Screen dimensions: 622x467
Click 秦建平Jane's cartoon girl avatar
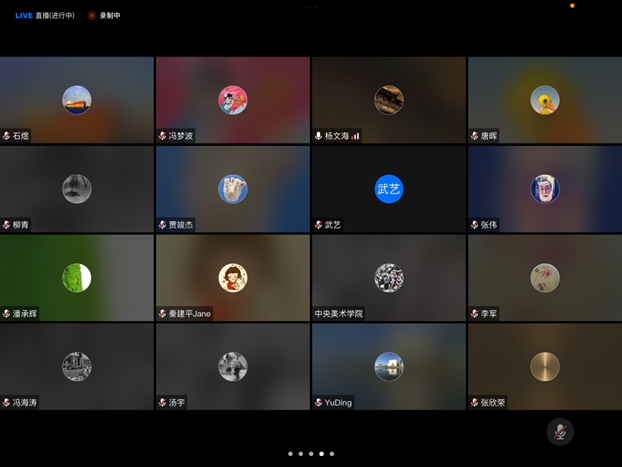(233, 278)
